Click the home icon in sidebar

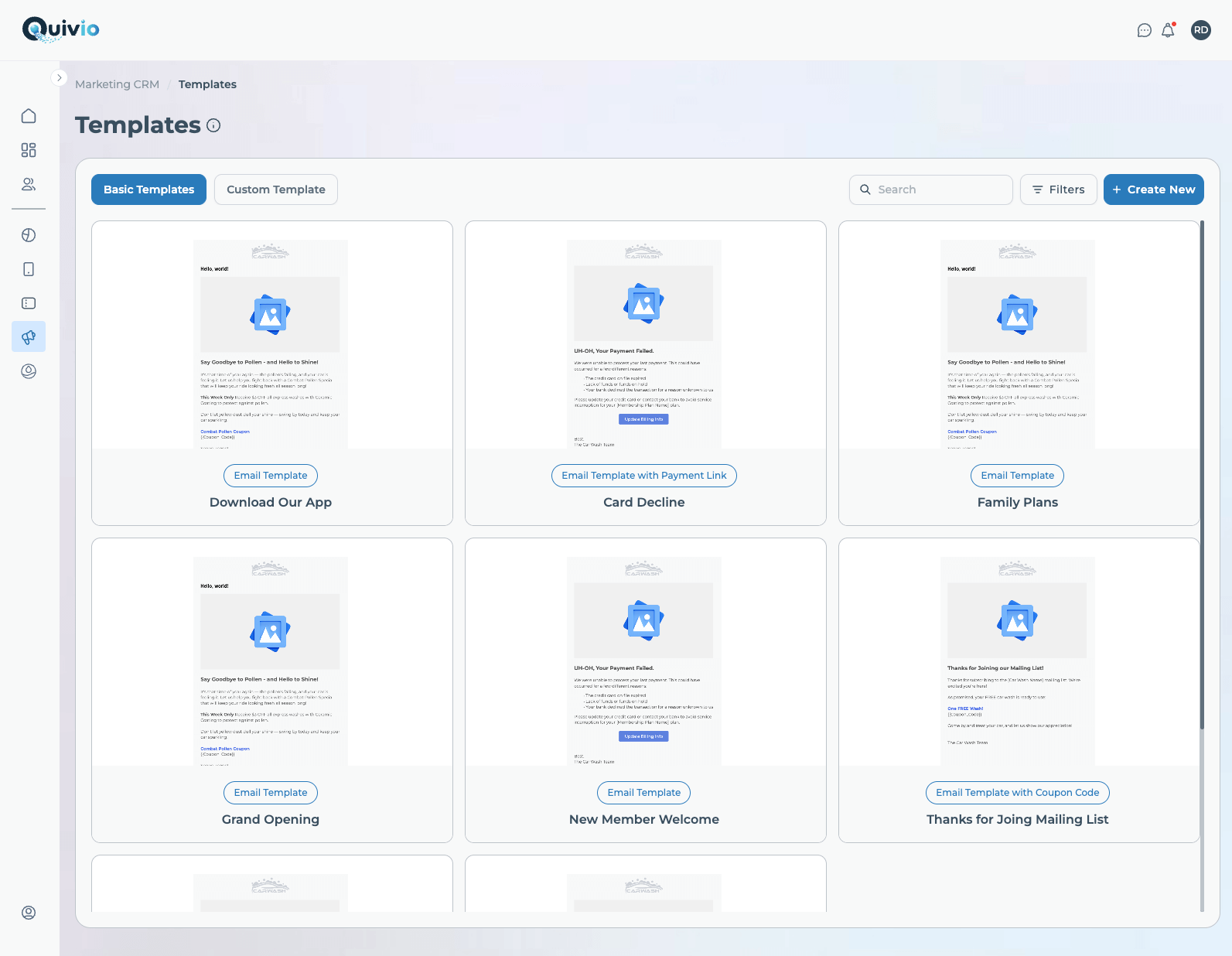(29, 116)
